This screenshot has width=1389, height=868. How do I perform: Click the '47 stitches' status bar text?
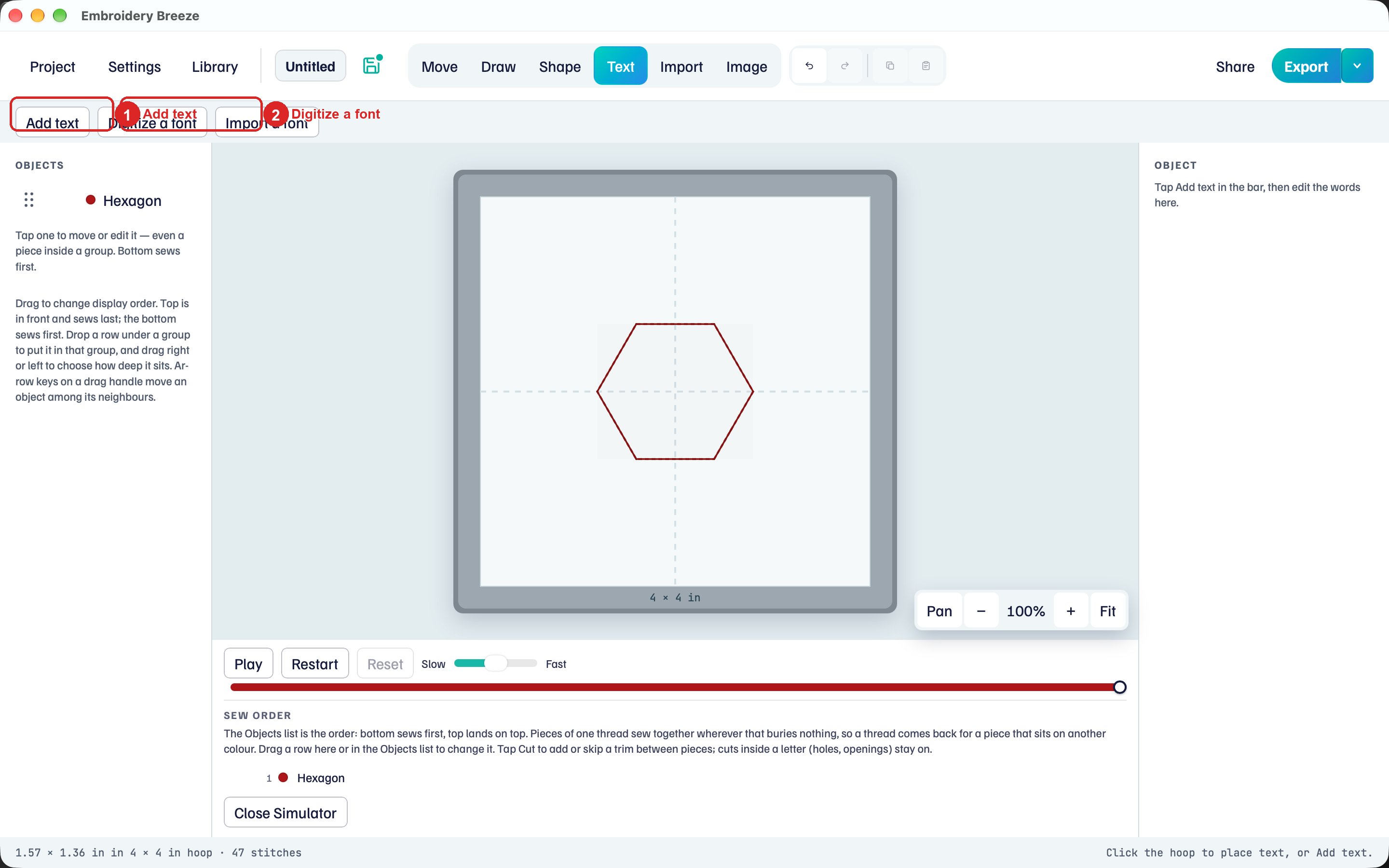coord(266,853)
